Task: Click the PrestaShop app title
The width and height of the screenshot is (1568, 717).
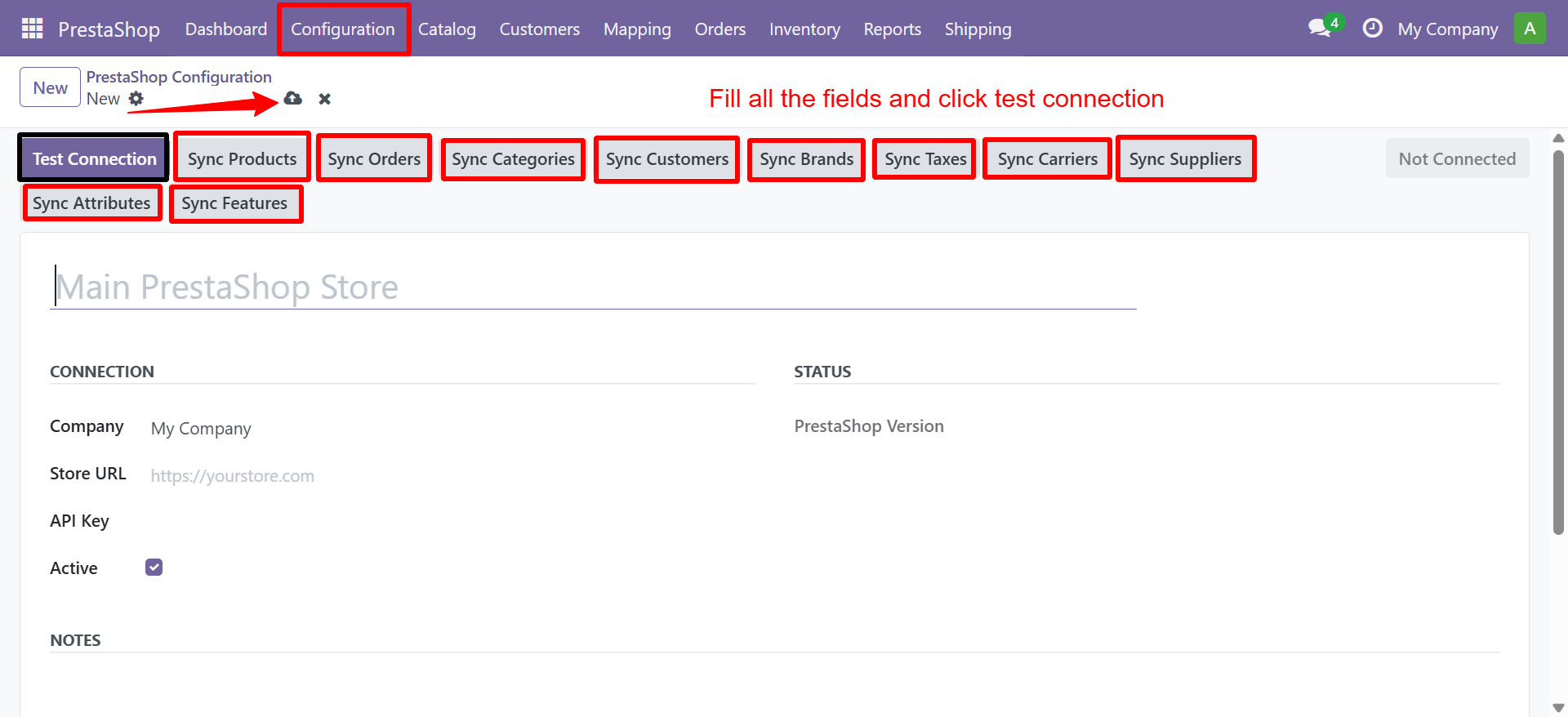Action: (x=109, y=29)
